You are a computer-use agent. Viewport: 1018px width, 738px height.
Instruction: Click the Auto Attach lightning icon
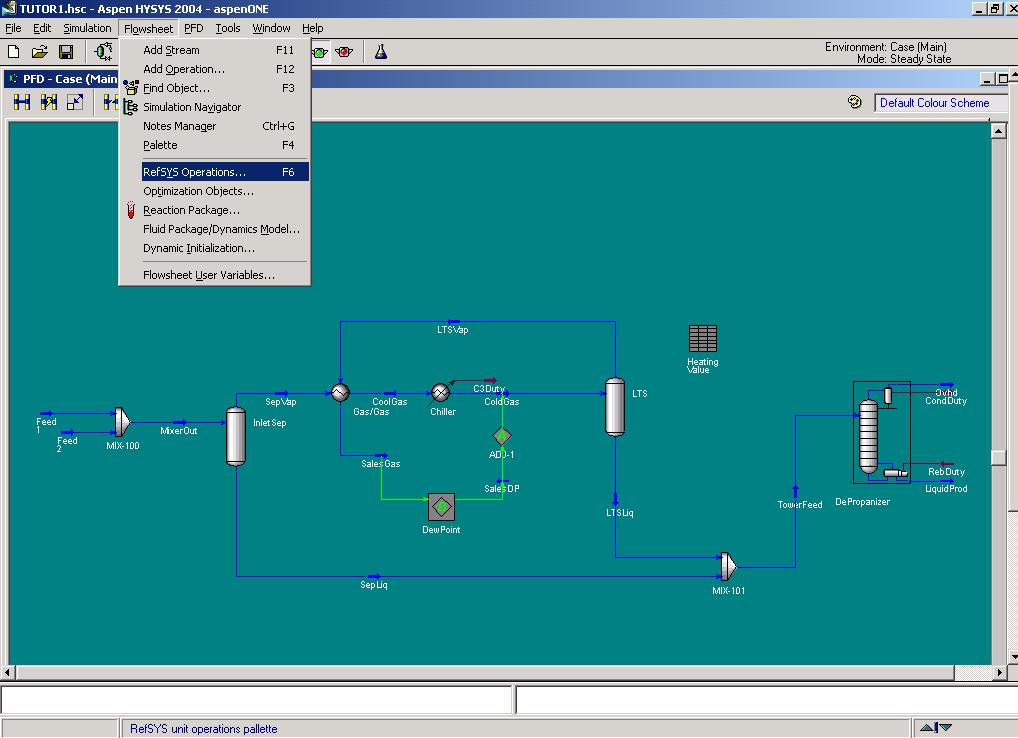(x=49, y=102)
